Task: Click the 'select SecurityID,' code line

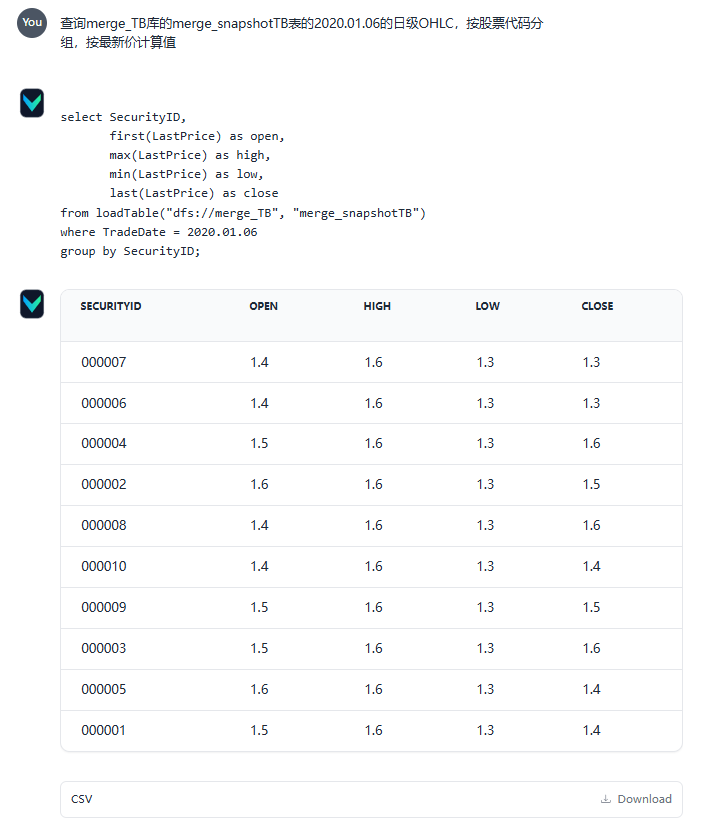Action: [x=123, y=117]
